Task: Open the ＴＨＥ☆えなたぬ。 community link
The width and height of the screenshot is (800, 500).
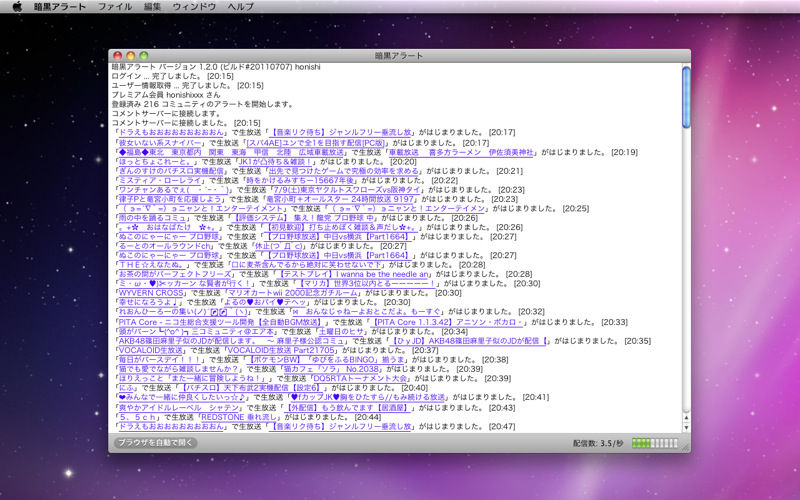Action: coord(153,265)
